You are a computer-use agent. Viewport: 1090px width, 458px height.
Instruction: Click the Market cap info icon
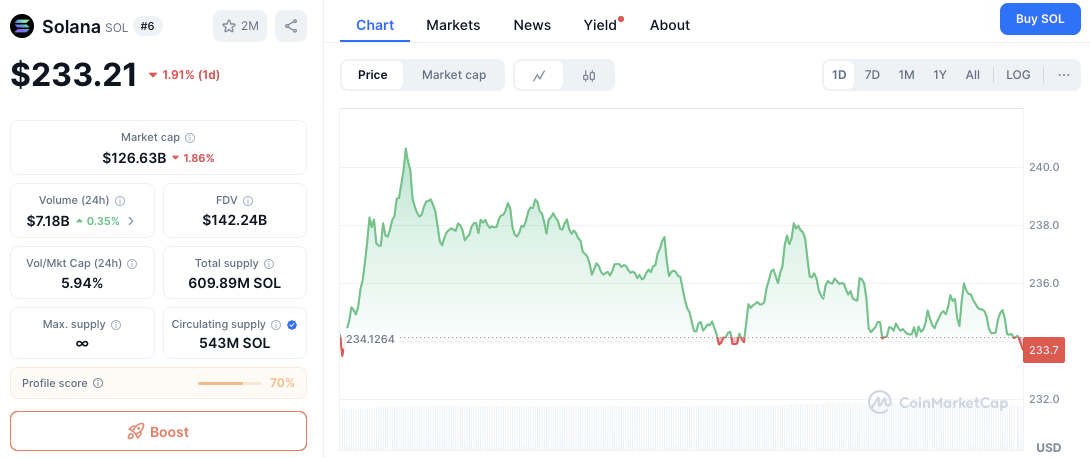coord(190,138)
